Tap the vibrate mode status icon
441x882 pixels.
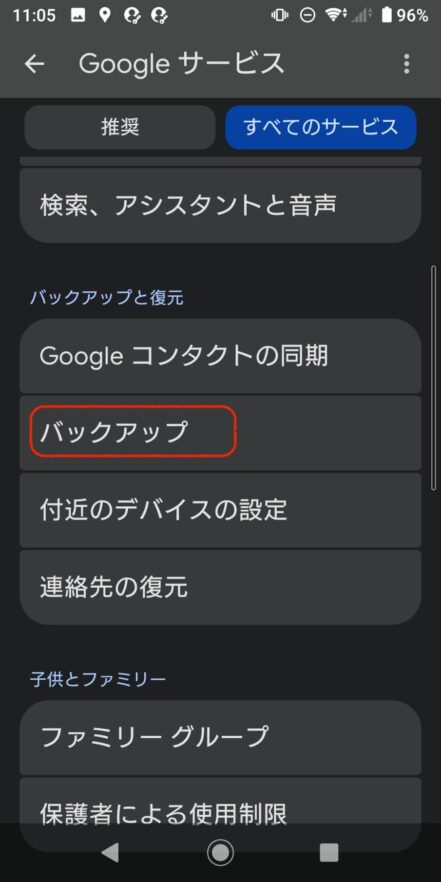pyautogui.click(x=280, y=15)
